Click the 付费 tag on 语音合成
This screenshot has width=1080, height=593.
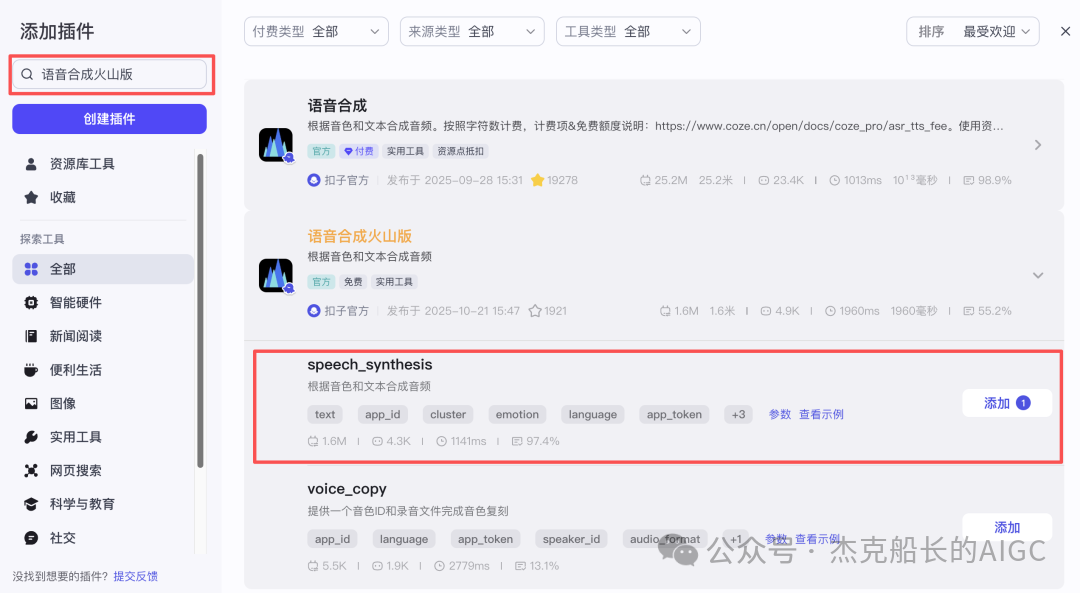coord(359,152)
